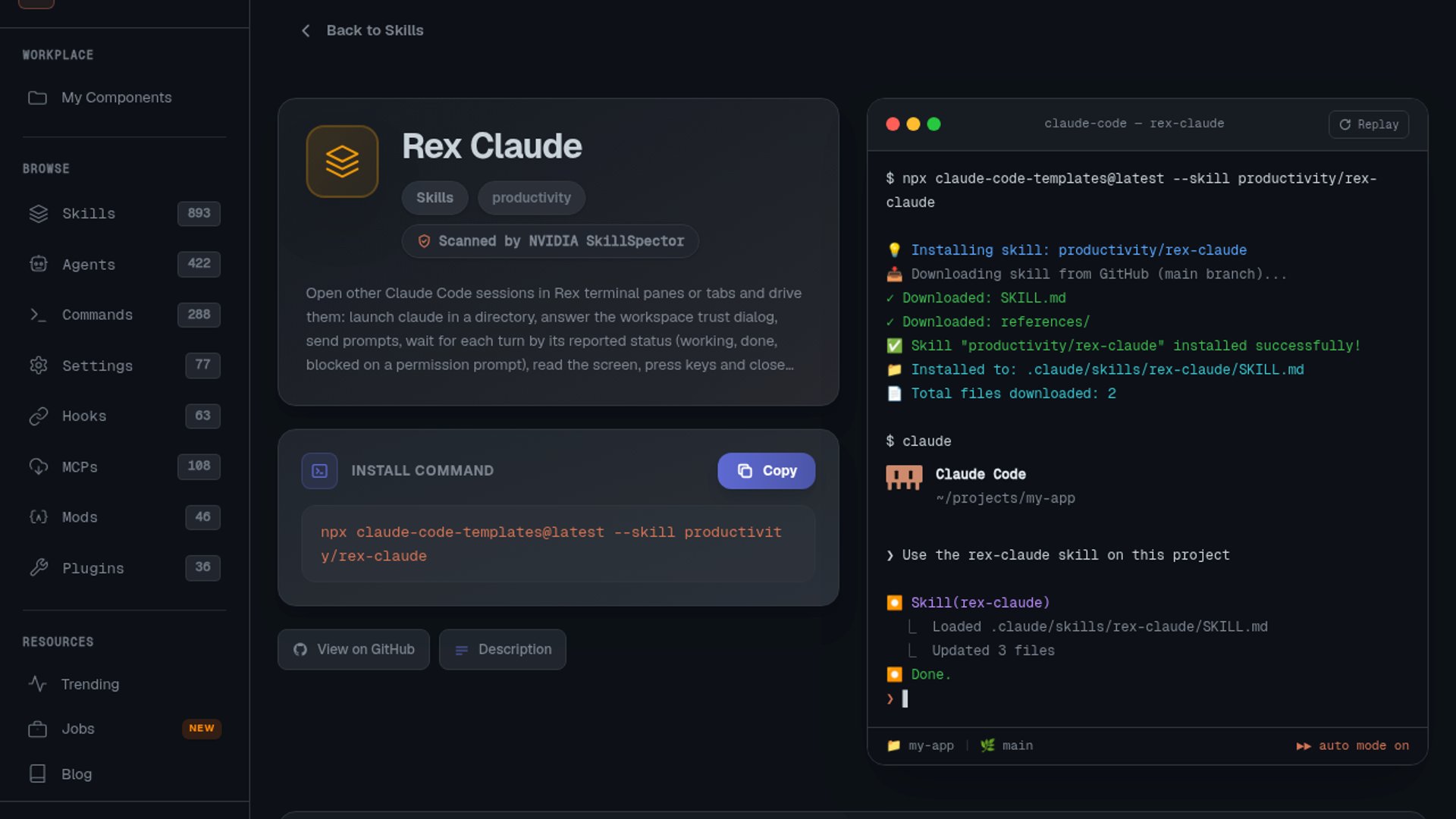Click the Rex Claude orange layers logo
Viewport: 1456px width, 819px height.
(x=342, y=162)
